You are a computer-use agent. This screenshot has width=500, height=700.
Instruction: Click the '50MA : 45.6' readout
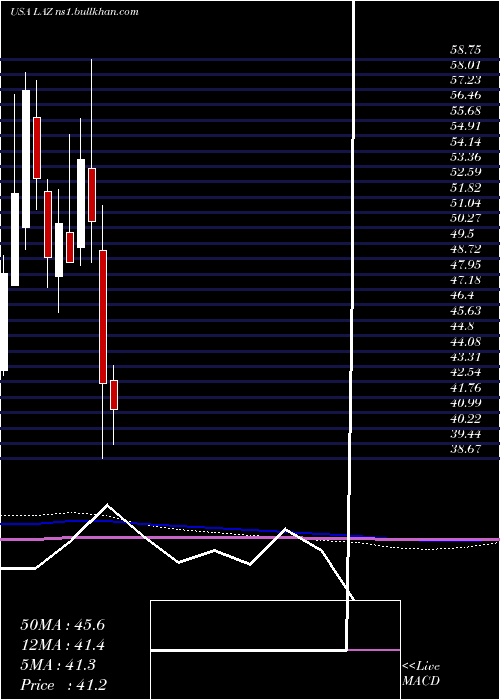(x=62, y=624)
